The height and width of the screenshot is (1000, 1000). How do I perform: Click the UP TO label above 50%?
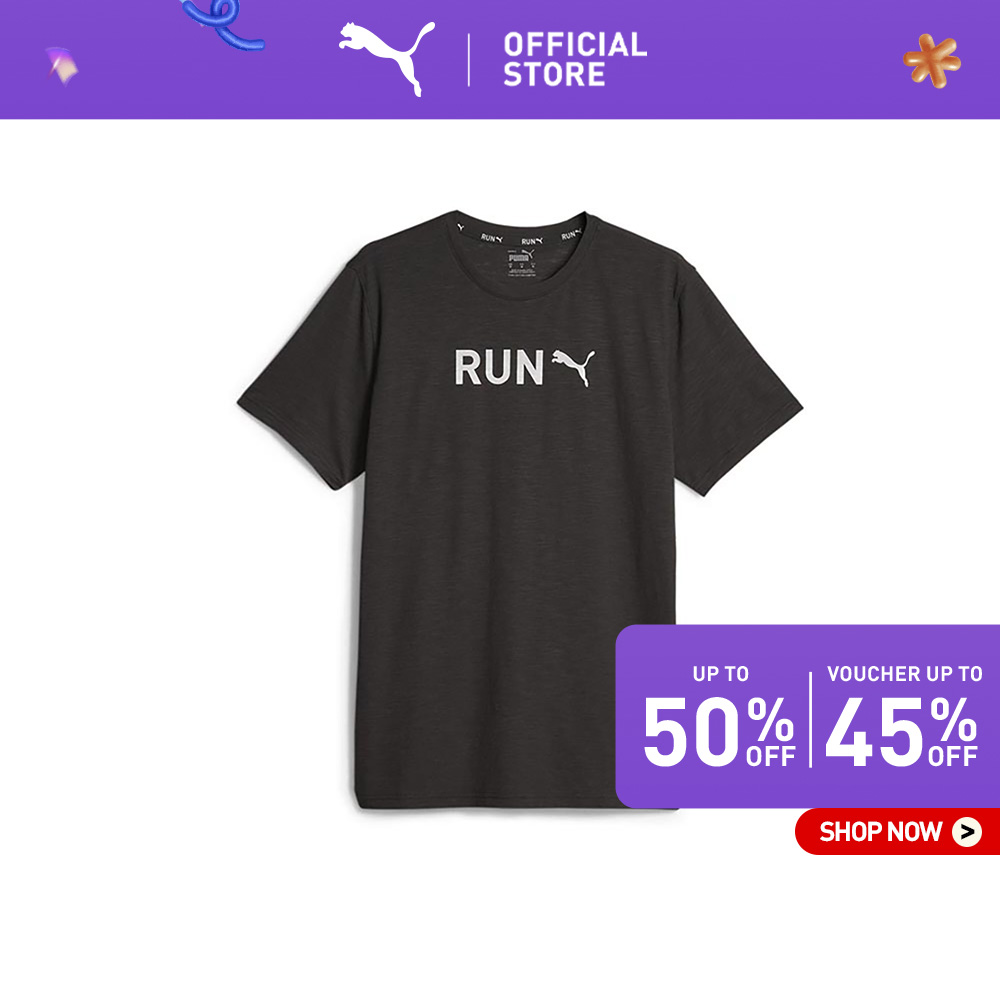(x=721, y=673)
